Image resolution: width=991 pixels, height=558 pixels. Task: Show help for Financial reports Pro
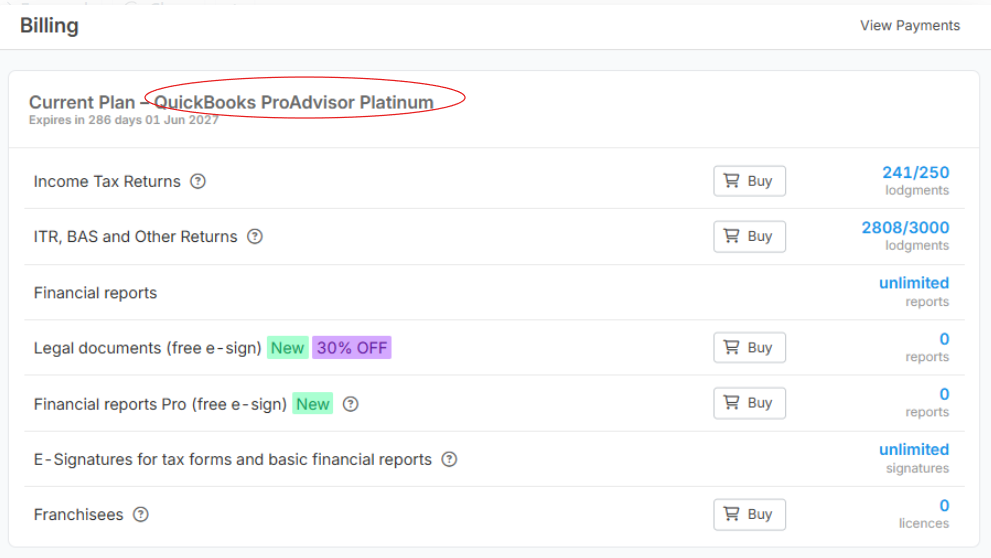[350, 404]
